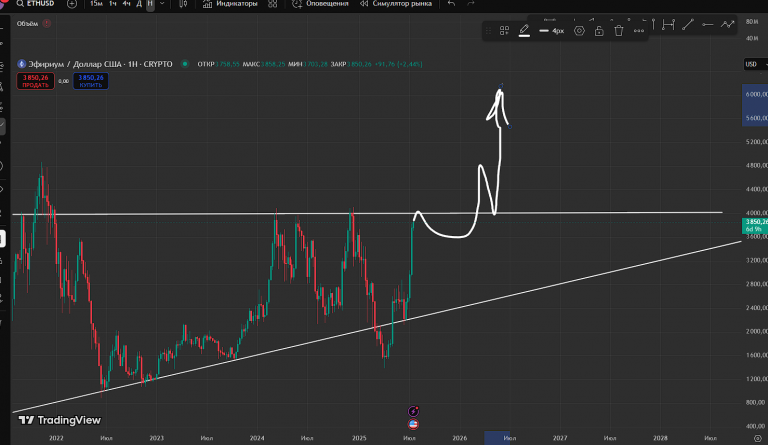The width and height of the screenshot is (768, 445).
Task: Open the ETHUSD symbol search
Action: pyautogui.click(x=35, y=3)
